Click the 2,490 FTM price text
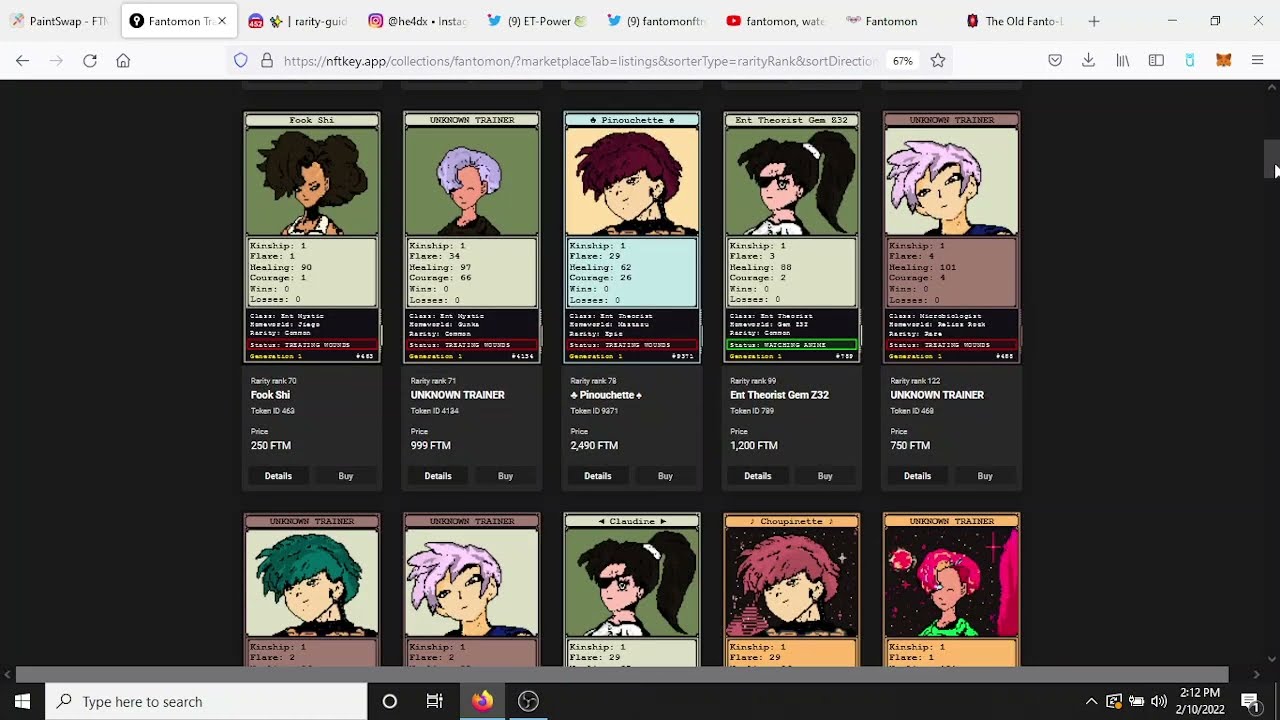The height and width of the screenshot is (720, 1280). pos(594,446)
